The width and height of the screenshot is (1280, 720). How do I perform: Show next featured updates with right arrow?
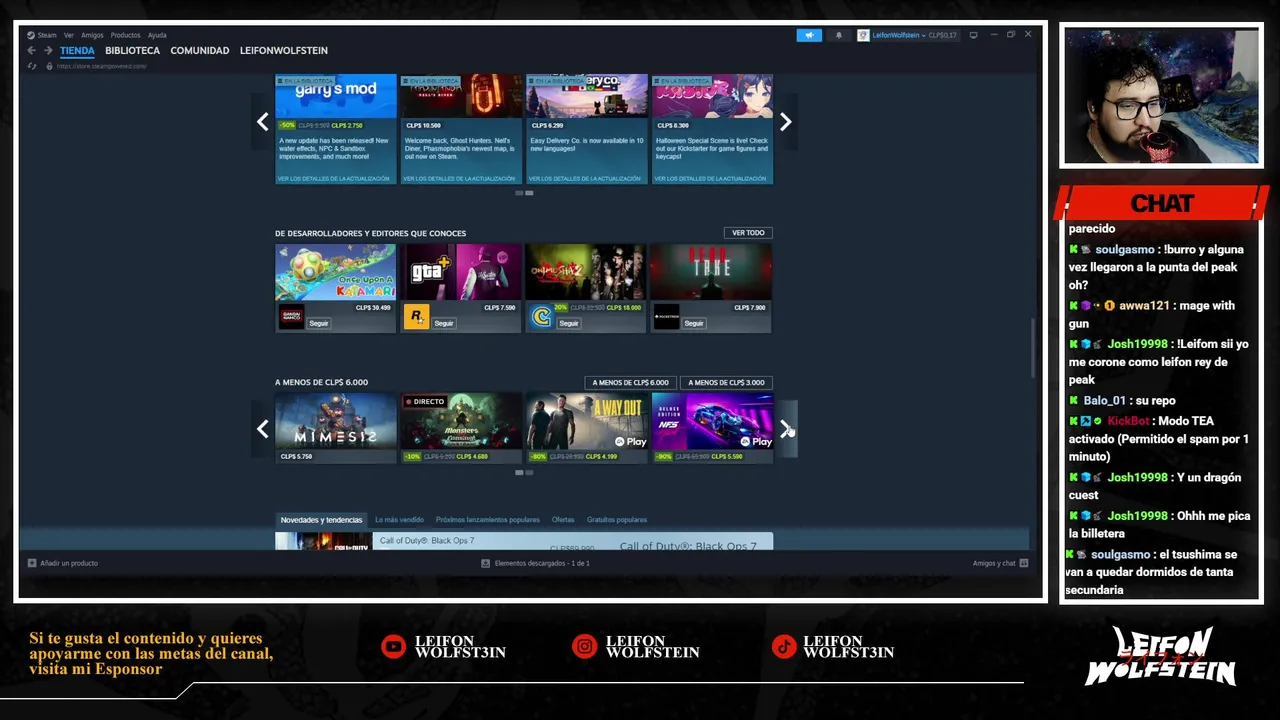(x=786, y=122)
